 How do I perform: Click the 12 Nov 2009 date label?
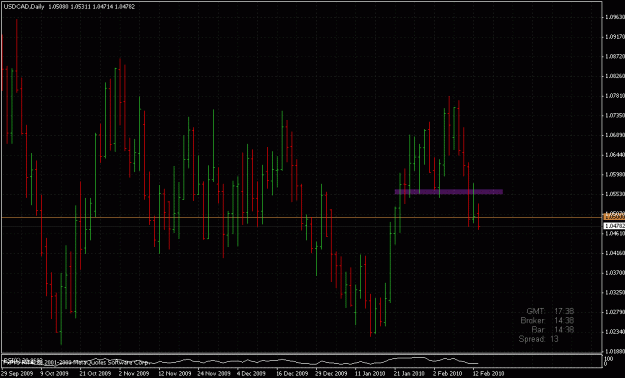174,374
